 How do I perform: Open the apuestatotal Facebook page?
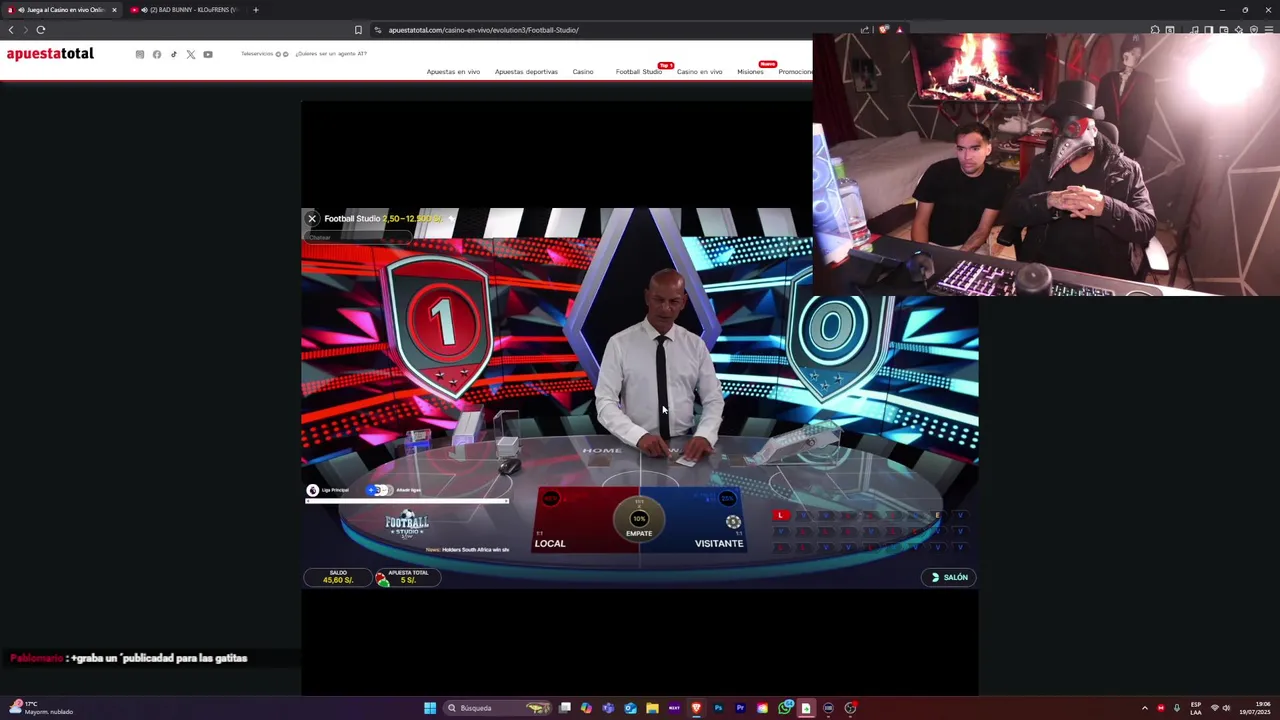click(157, 54)
